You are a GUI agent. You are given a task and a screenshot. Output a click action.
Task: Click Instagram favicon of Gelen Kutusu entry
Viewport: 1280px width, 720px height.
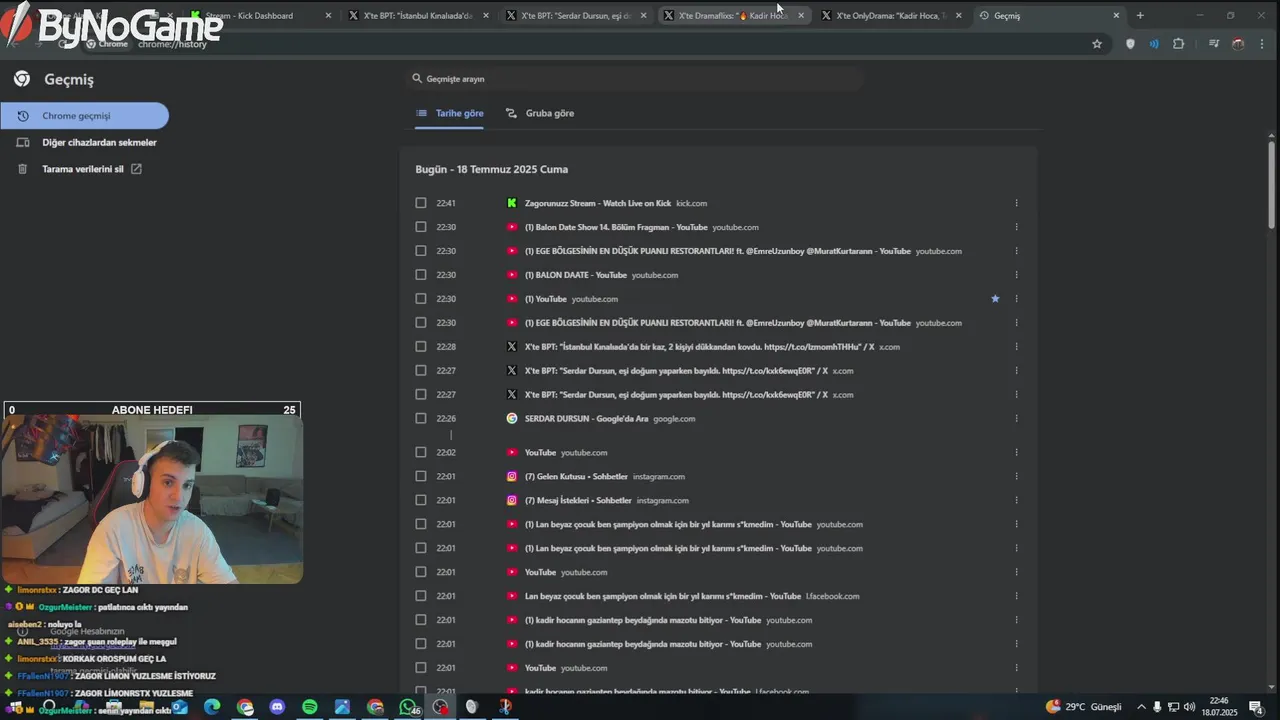coord(512,477)
